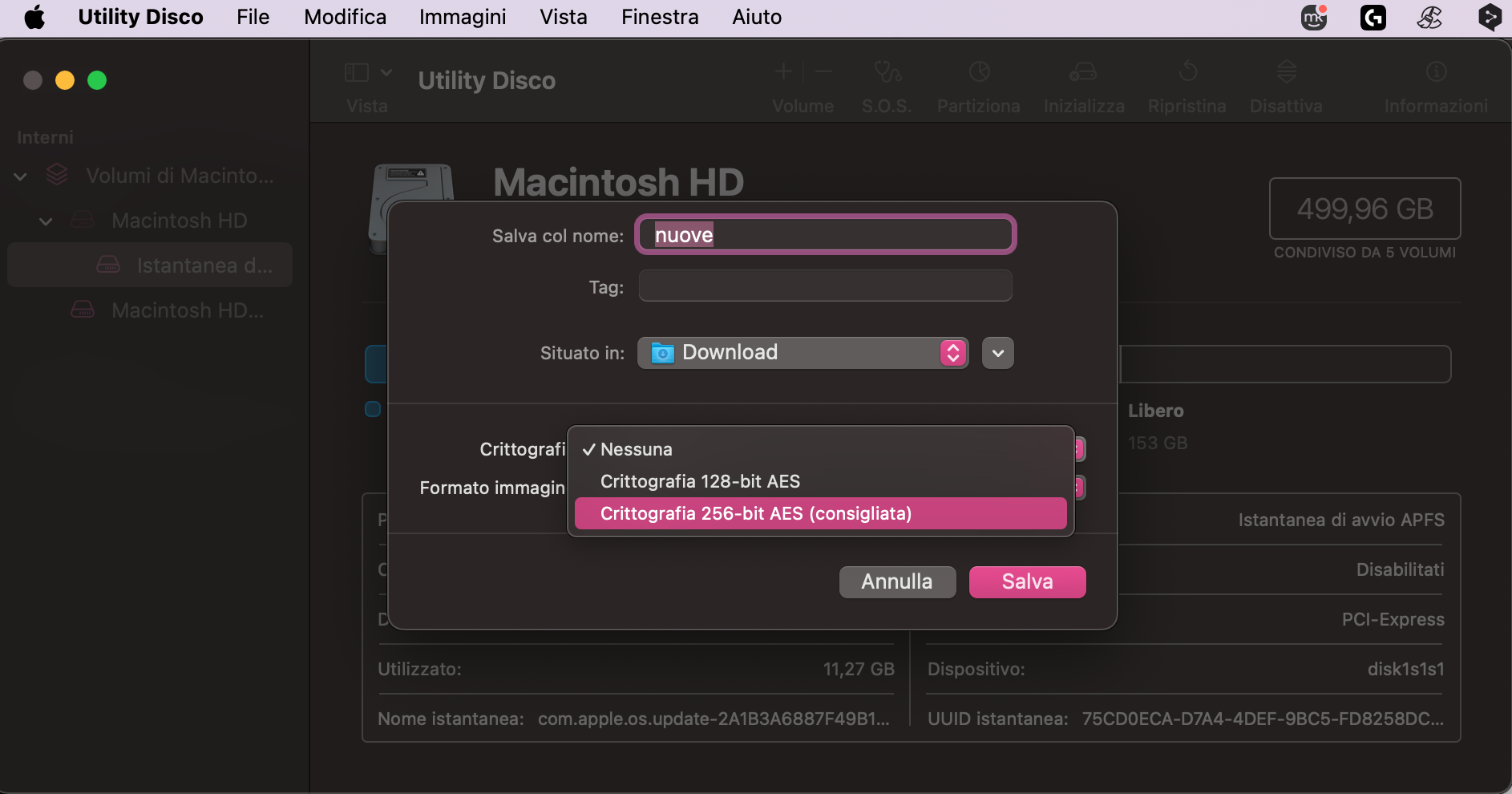Click the Salva col nome text field
Image resolution: width=1512 pixels, height=794 pixels.
pos(826,235)
